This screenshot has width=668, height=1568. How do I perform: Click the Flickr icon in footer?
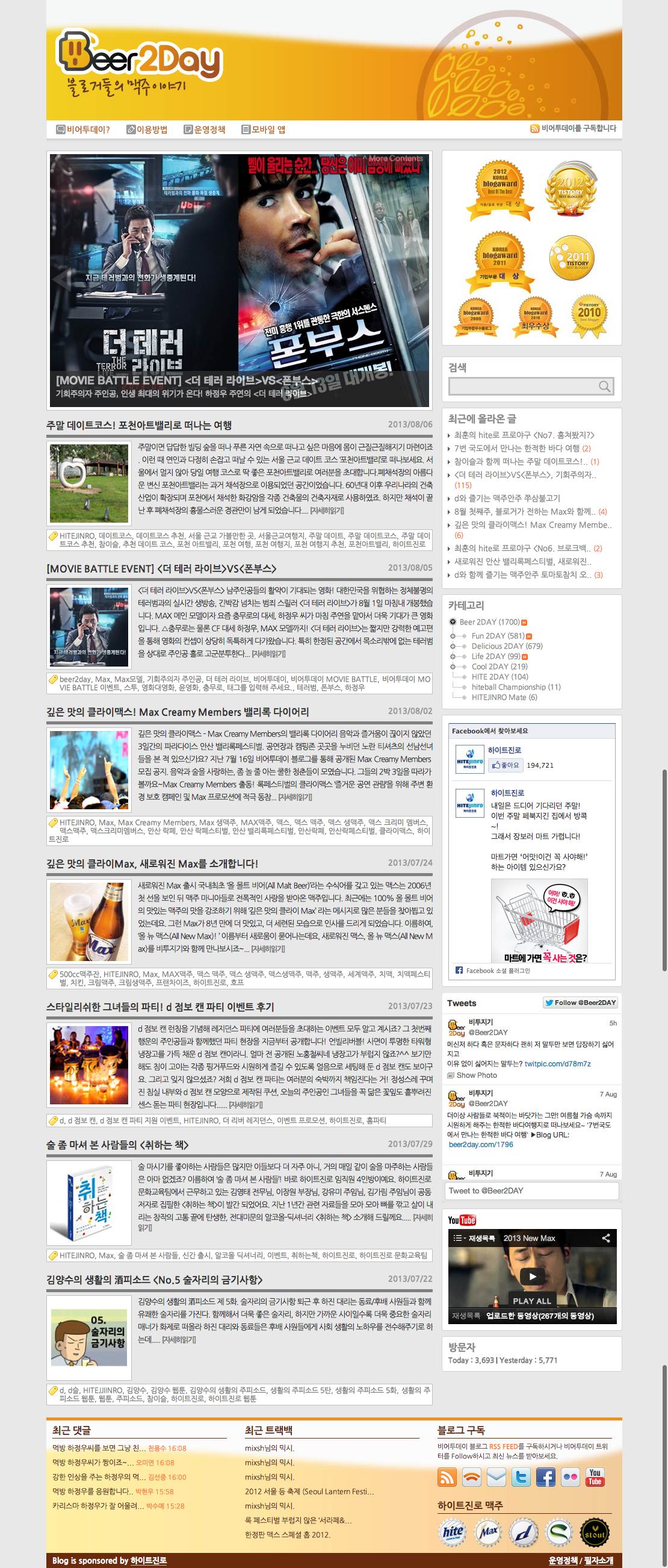click(x=570, y=1477)
